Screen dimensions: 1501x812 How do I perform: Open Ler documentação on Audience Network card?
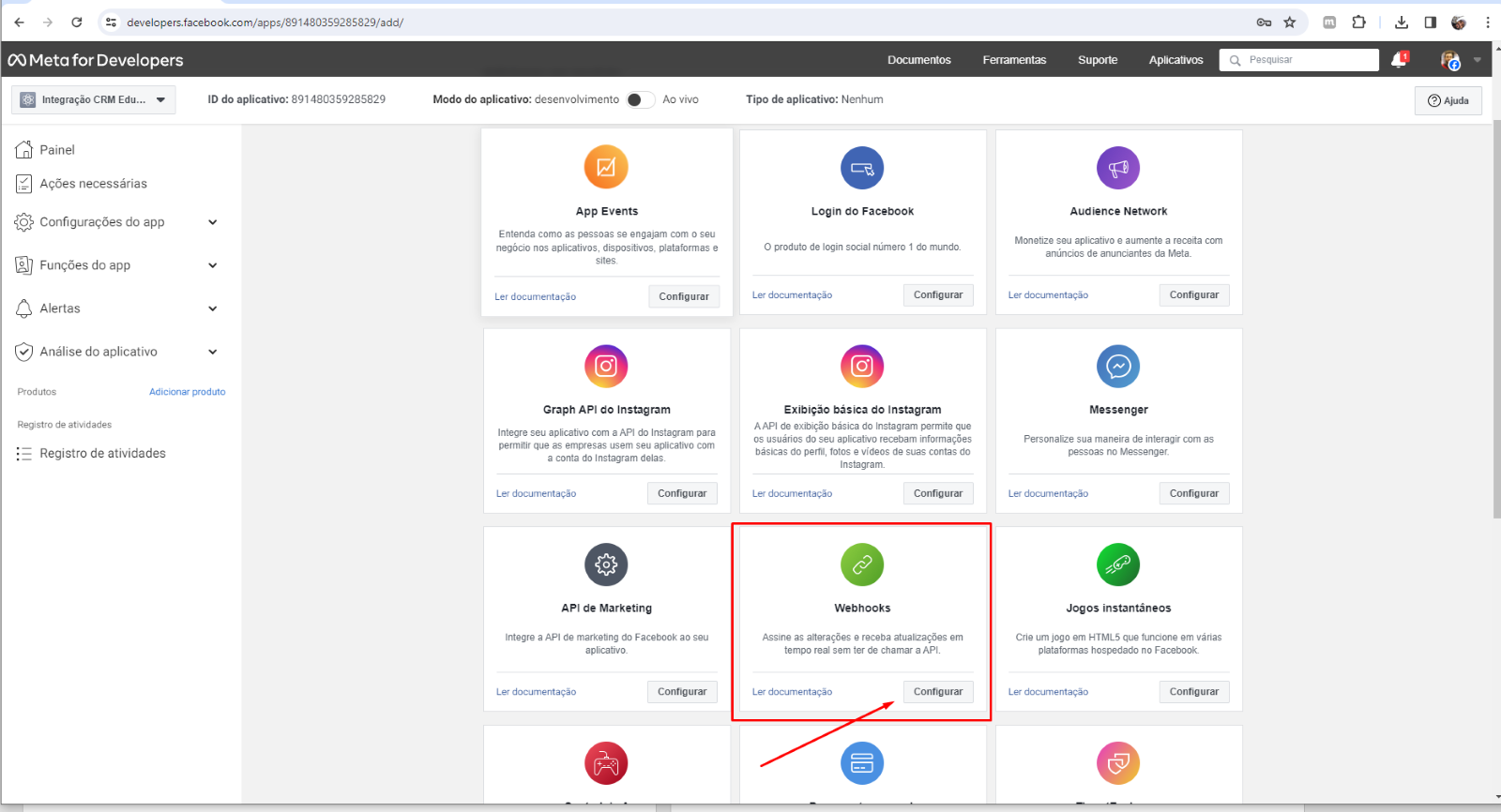(1048, 295)
